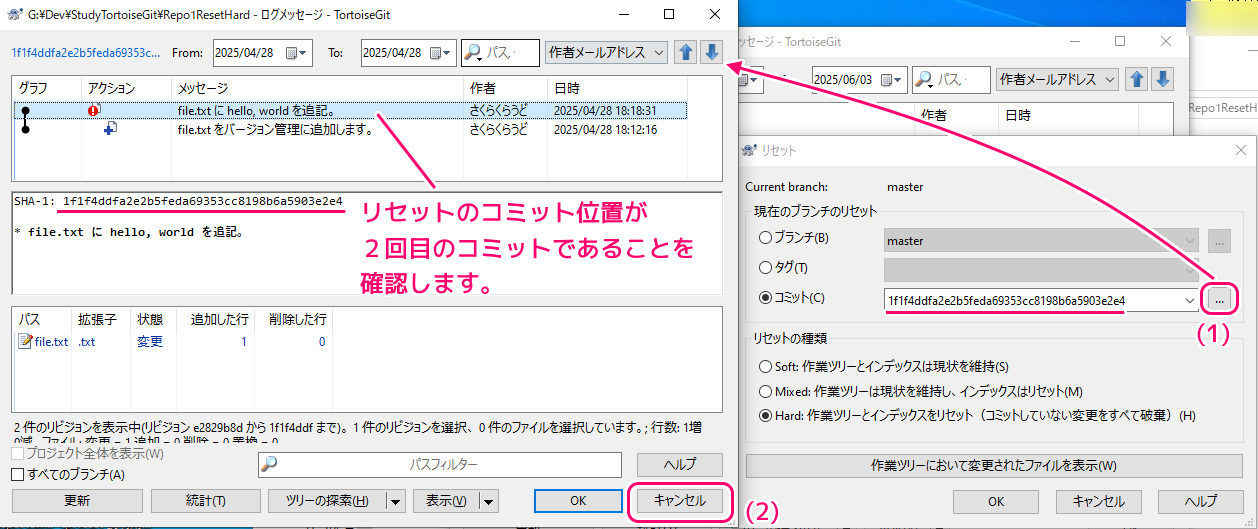
Task: Select the Soft reset type radio button
Action: click(x=766, y=367)
